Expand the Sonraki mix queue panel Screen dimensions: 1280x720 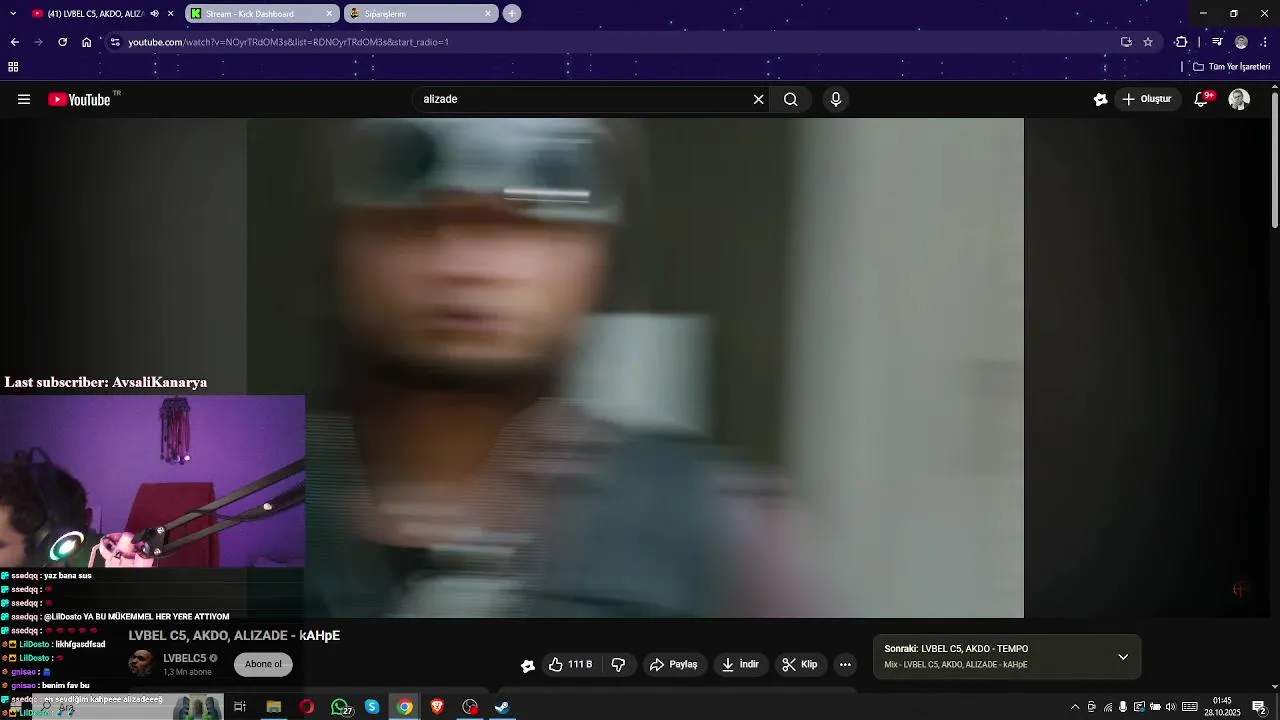click(1123, 657)
